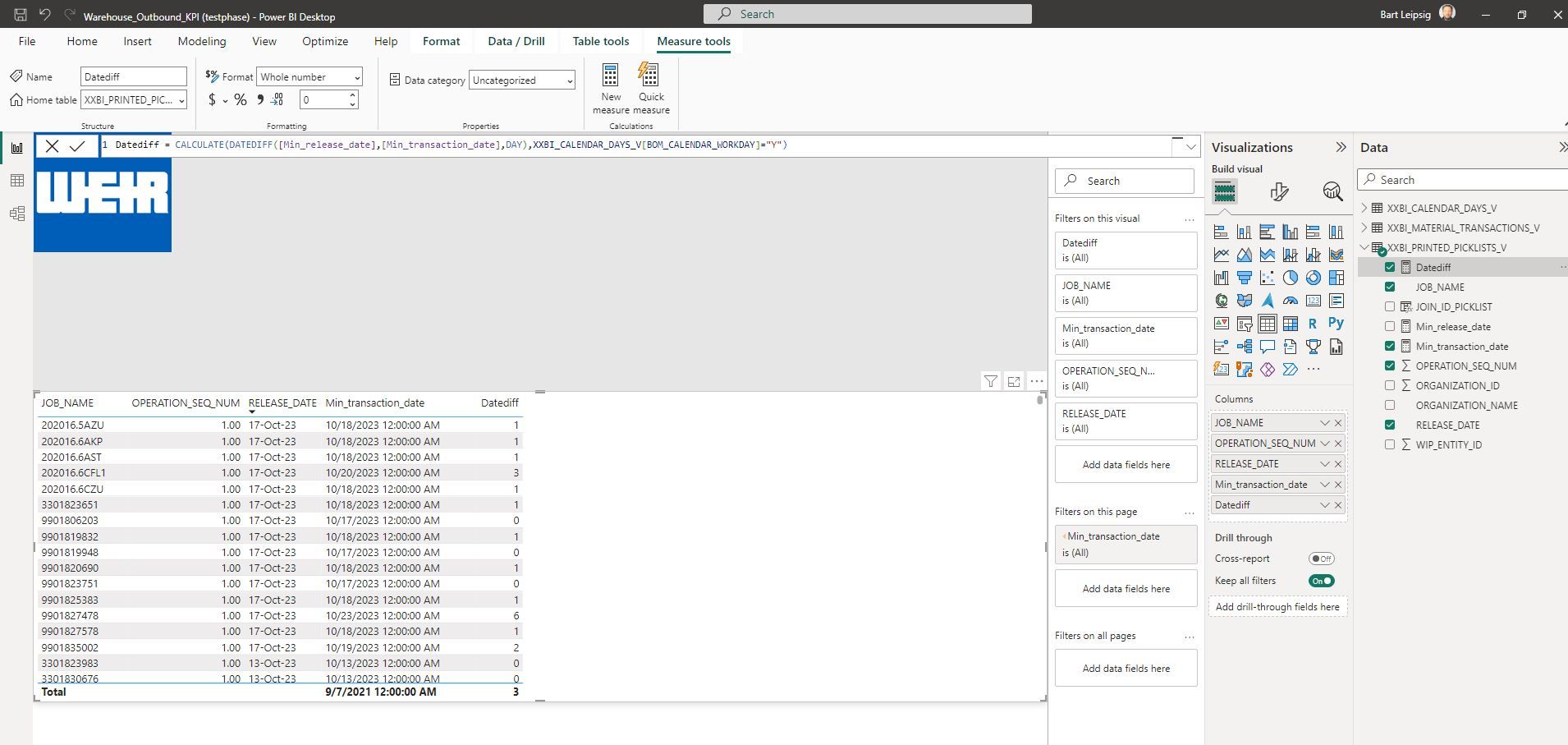Undo the last action in title bar
This screenshot has width=1568, height=745.
(x=45, y=15)
